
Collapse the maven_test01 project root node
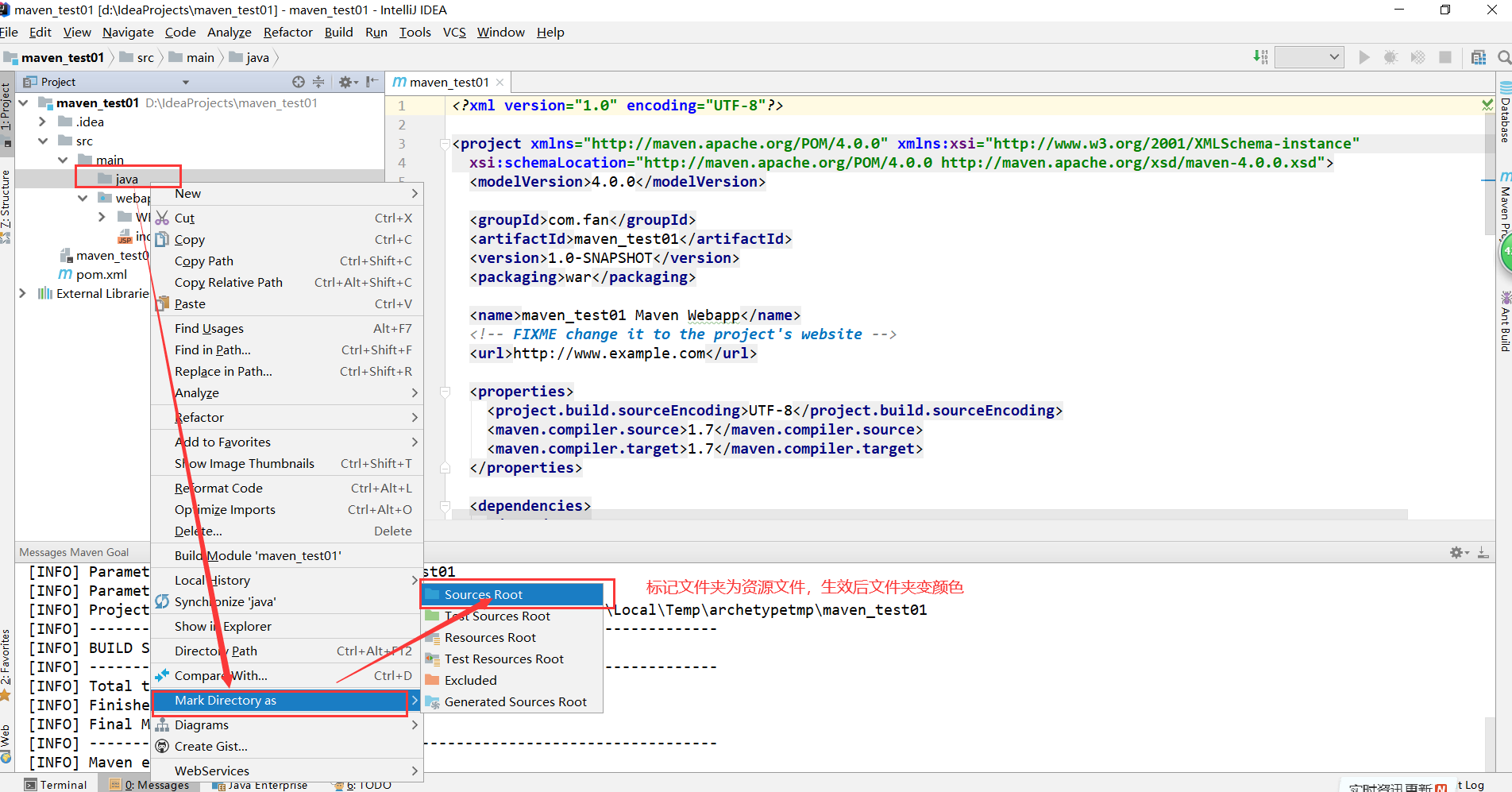pos(24,102)
